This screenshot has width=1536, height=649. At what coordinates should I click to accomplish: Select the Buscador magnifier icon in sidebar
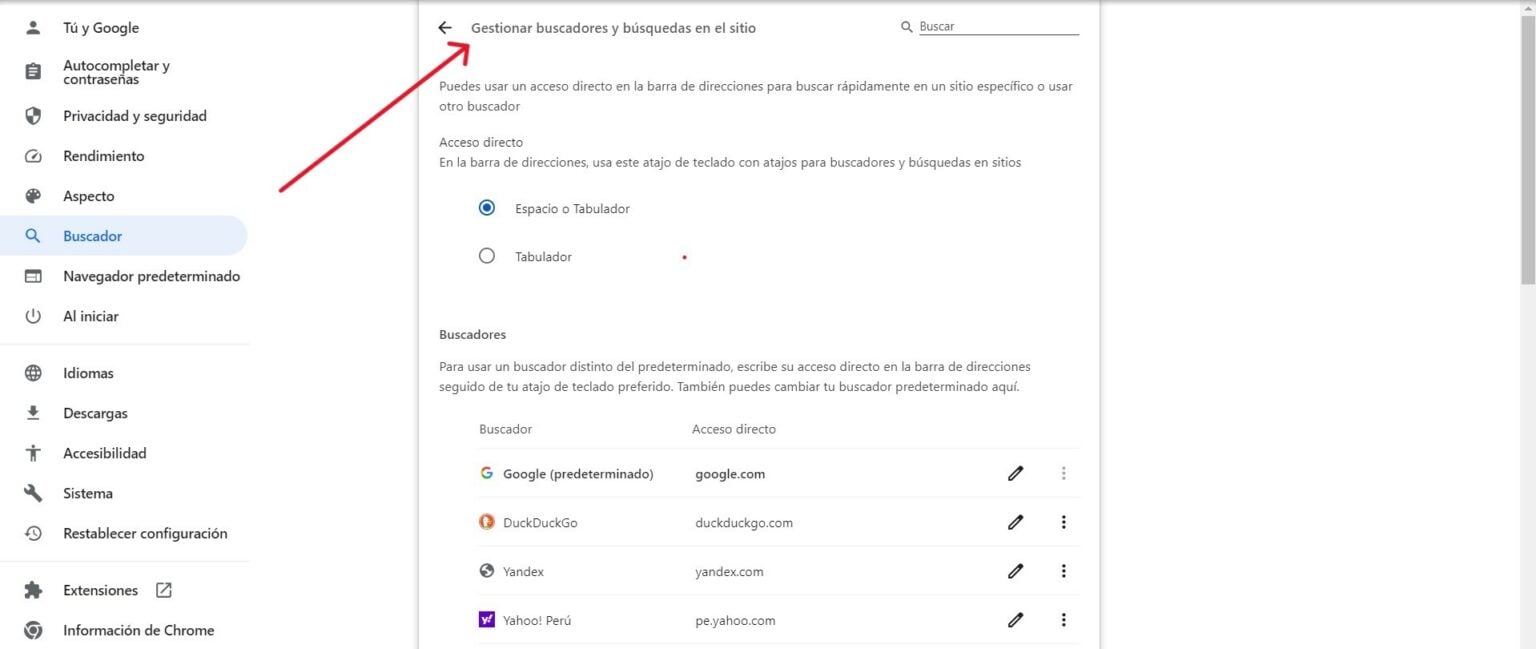[x=34, y=235]
